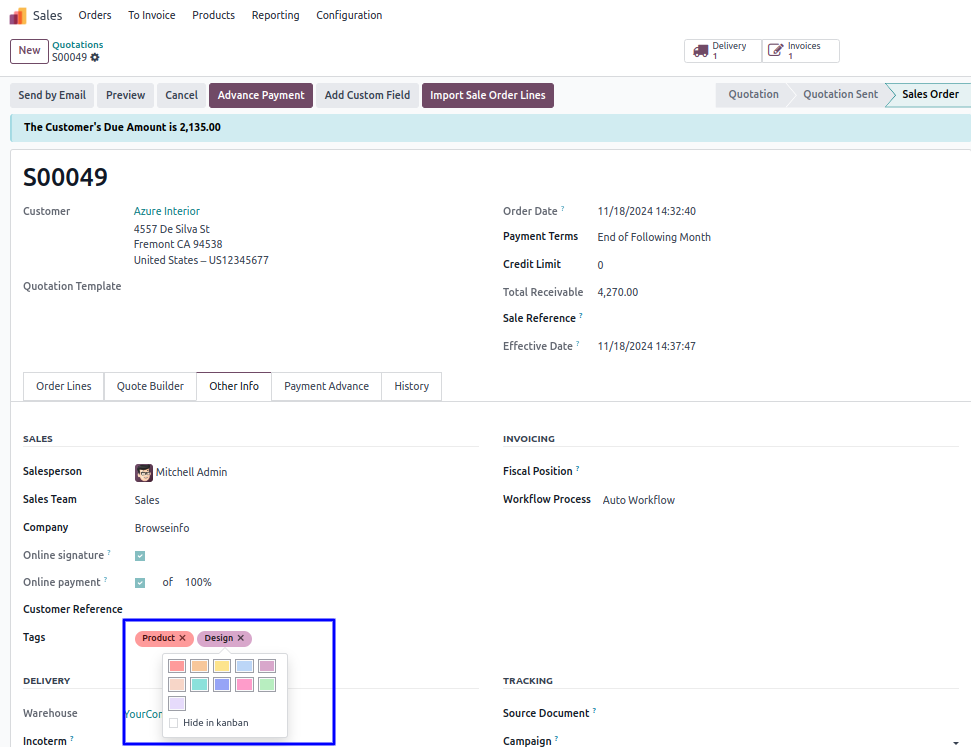Image resolution: width=971 pixels, height=747 pixels.
Task: Open the Configuration menu
Action: [x=349, y=15]
